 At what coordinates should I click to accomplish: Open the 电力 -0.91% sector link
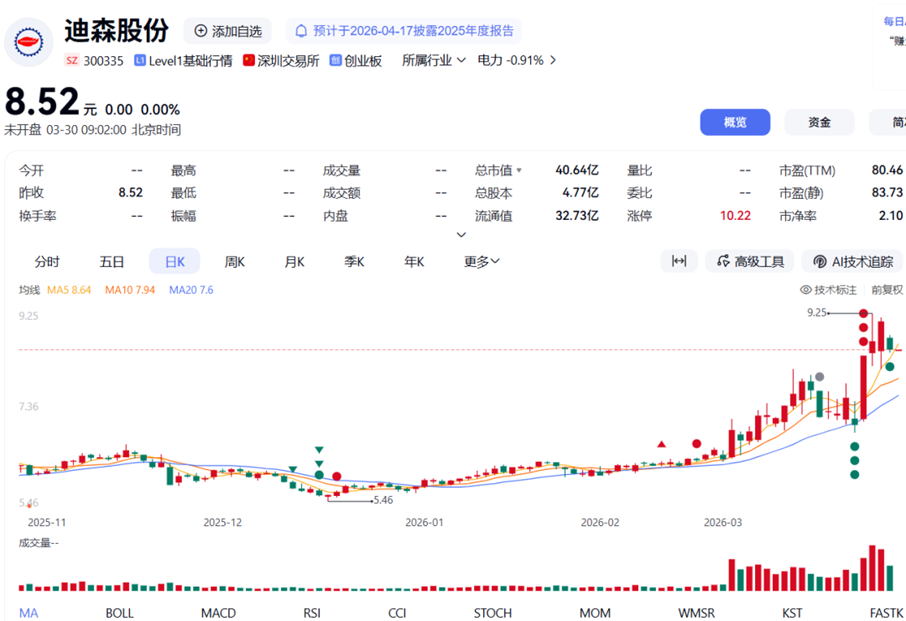(x=516, y=60)
